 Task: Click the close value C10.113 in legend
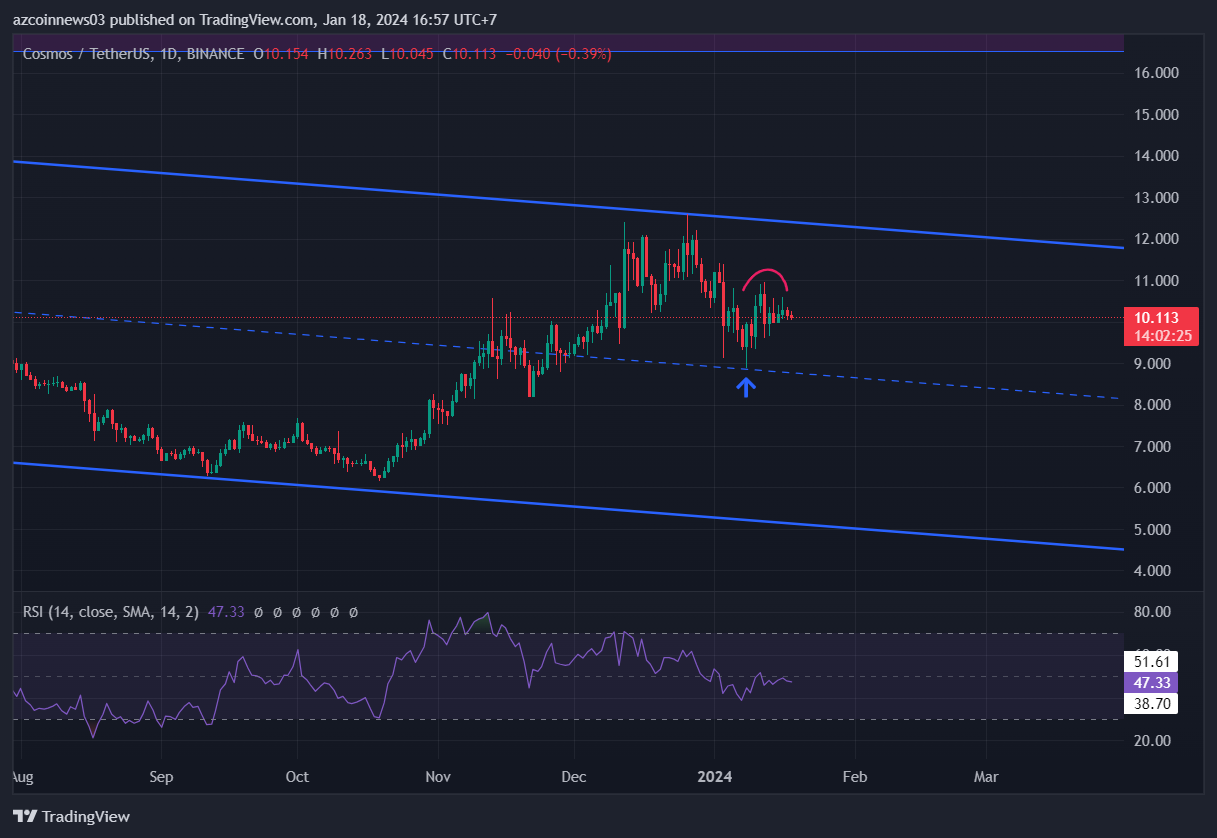pos(471,53)
